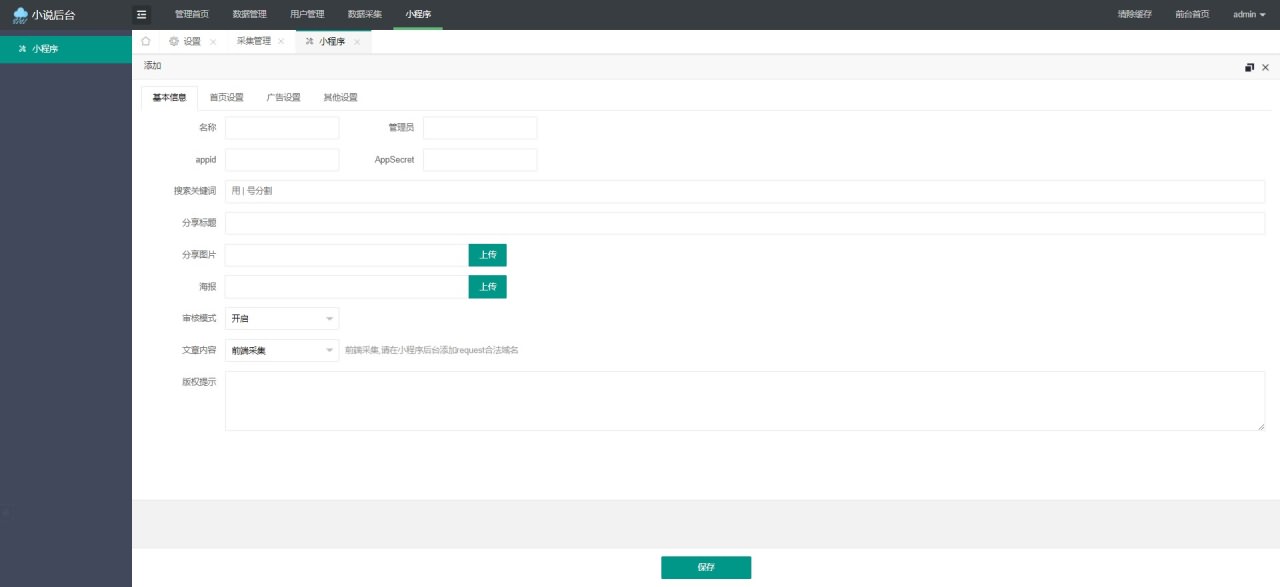Viewport: 1280px width, 587px height.
Task: Switch to the 首页设置 tab
Action: [226, 97]
